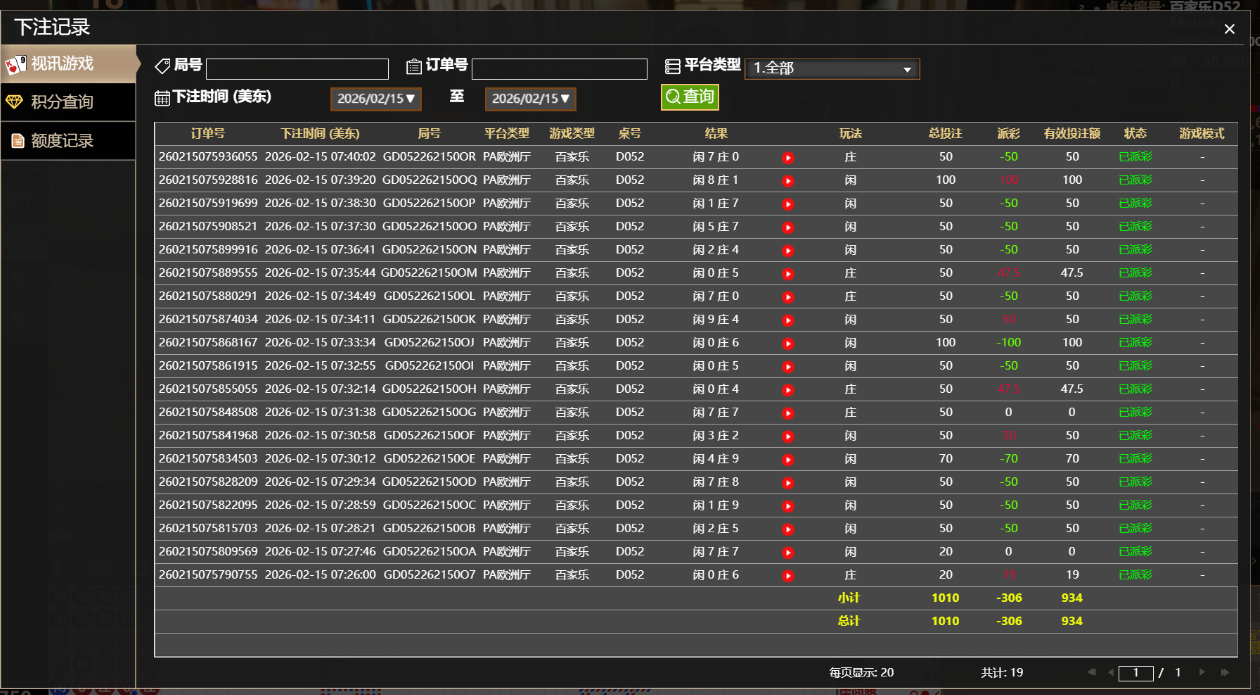
Task: Click the 局号 tag icon beside its input
Action: (x=162, y=65)
